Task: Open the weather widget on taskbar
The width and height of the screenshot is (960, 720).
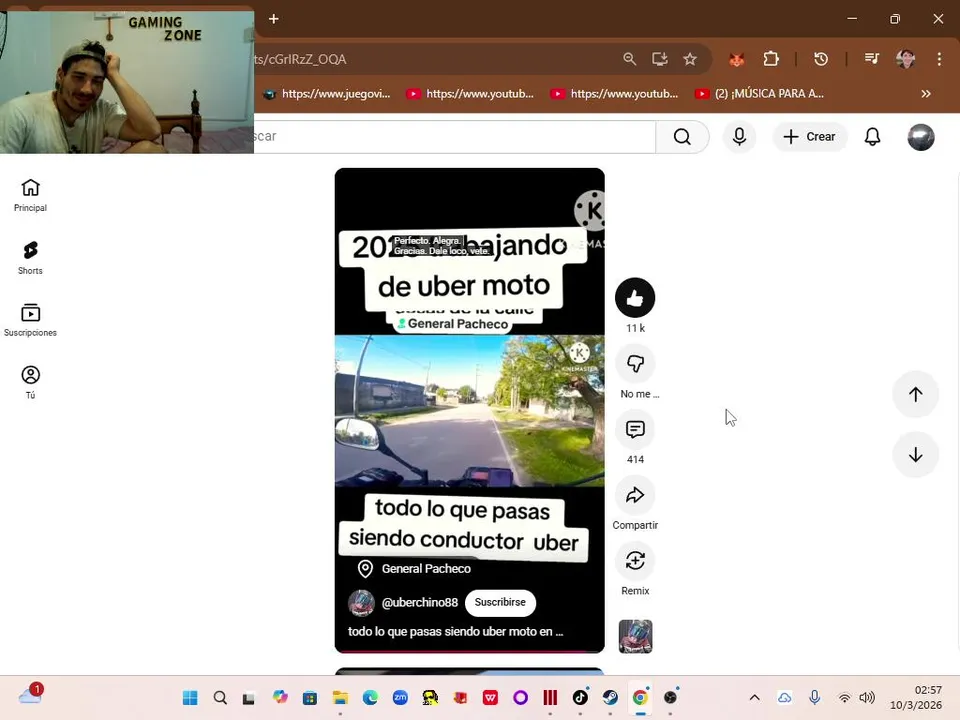Action: coord(31,695)
